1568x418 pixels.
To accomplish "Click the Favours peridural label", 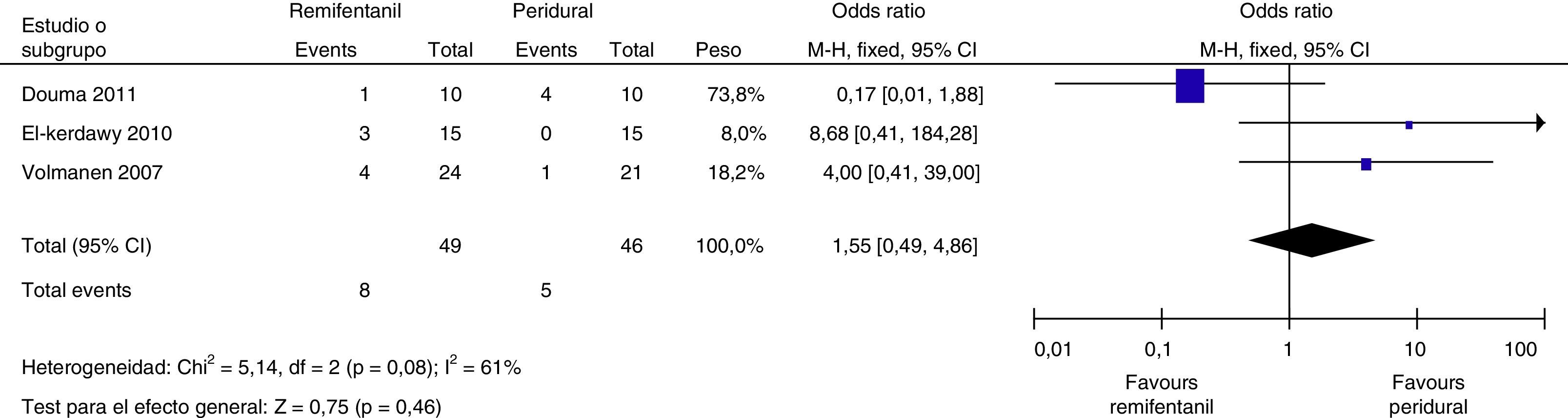I will point(1428,394).
